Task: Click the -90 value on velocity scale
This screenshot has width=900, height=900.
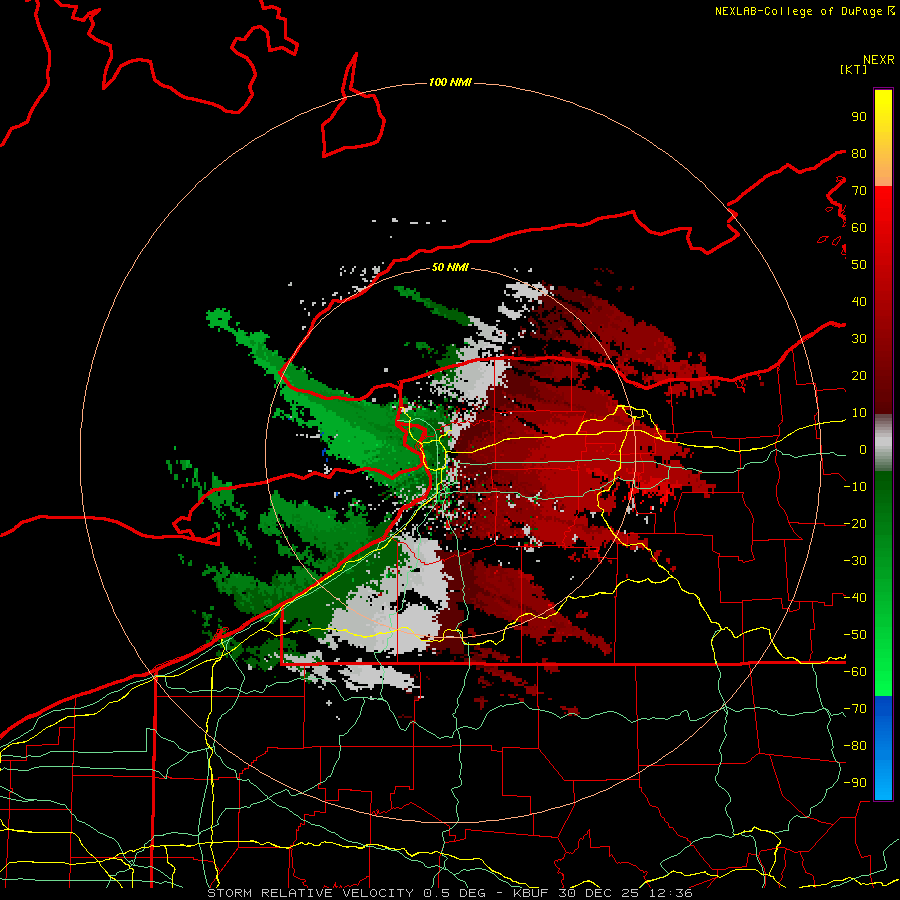Action: [855, 783]
